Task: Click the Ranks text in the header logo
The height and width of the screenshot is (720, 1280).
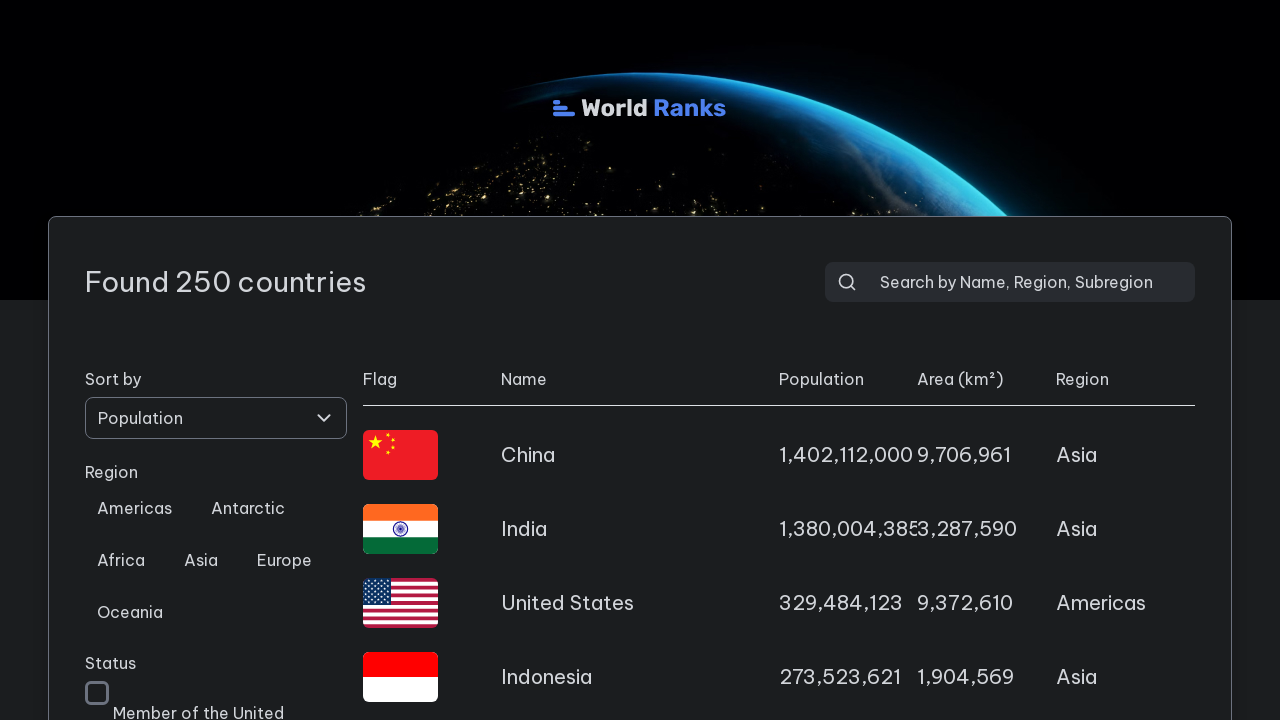Action: click(689, 107)
